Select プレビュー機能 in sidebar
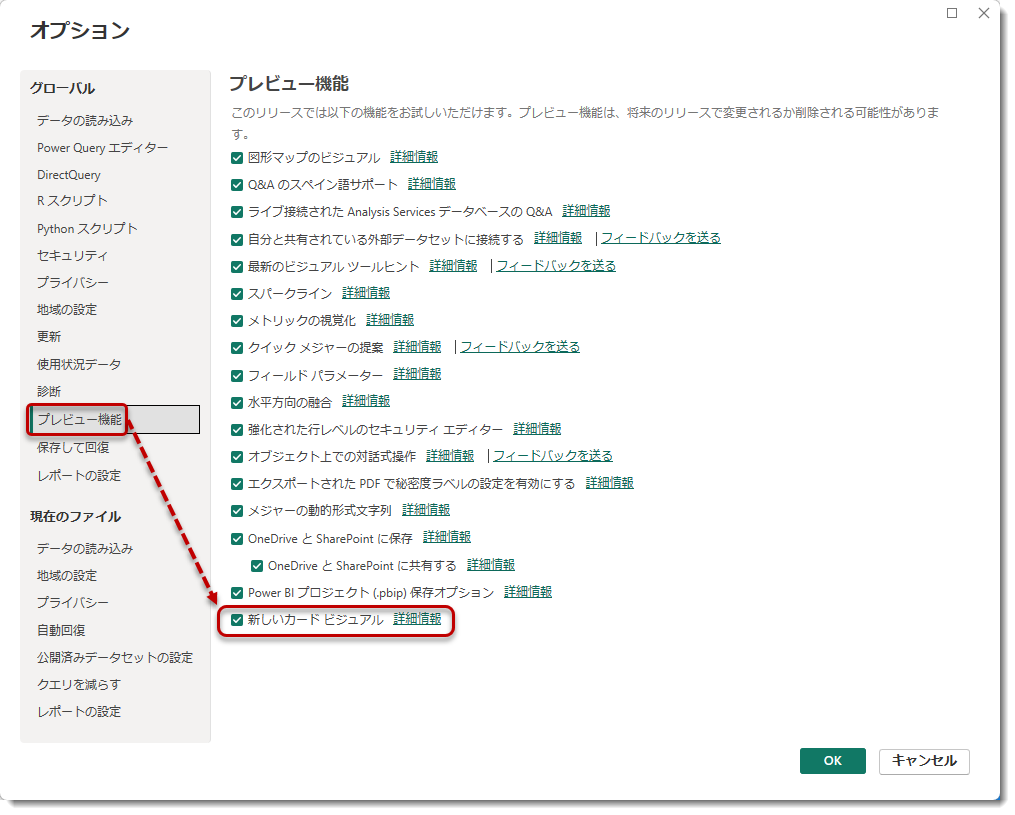 (114, 419)
